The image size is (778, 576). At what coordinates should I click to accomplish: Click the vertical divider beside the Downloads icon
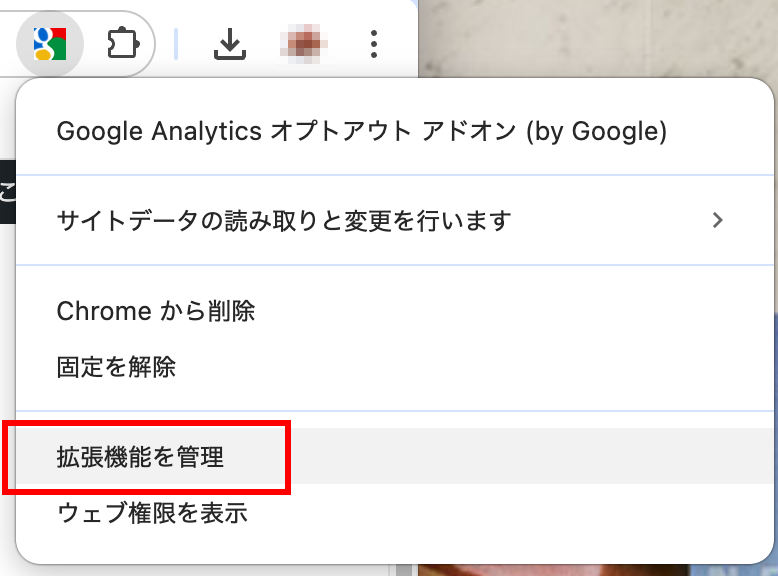176,43
